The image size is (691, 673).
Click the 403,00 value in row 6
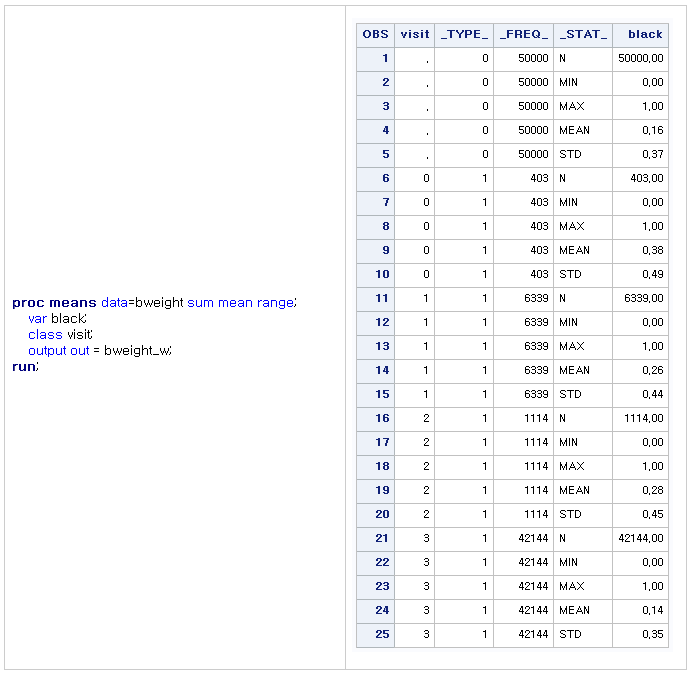click(x=646, y=178)
